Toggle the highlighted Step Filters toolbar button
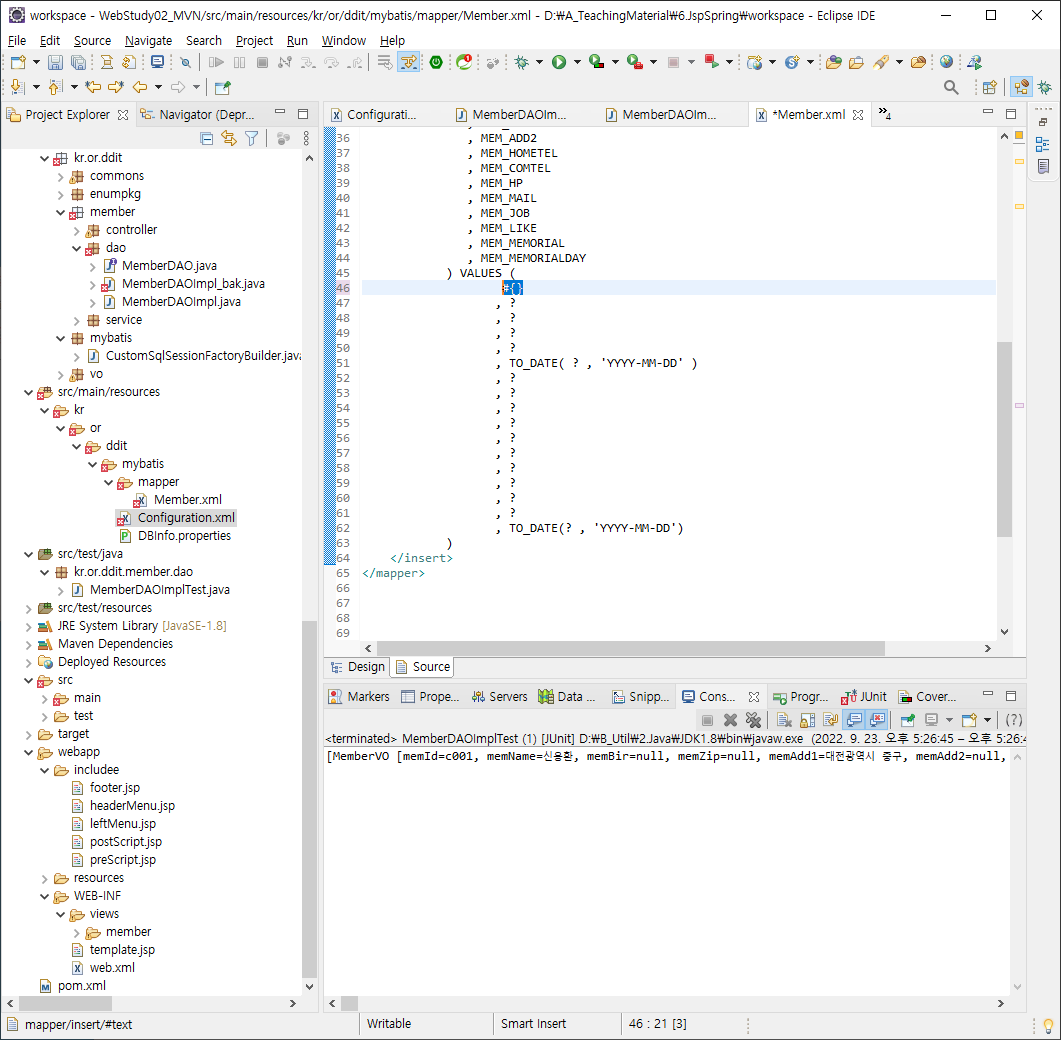This screenshot has height=1040, width=1061. (408, 62)
